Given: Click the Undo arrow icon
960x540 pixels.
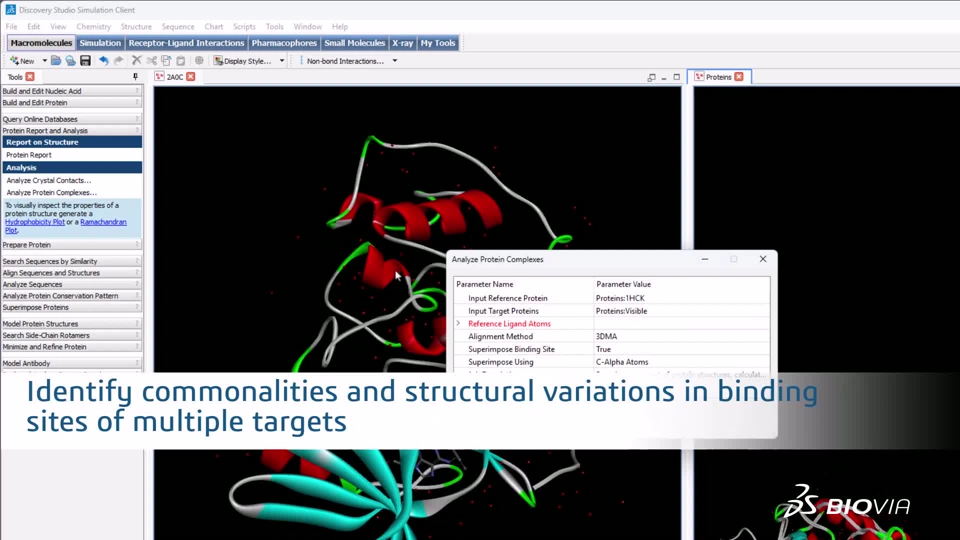Looking at the screenshot, I should pos(103,61).
